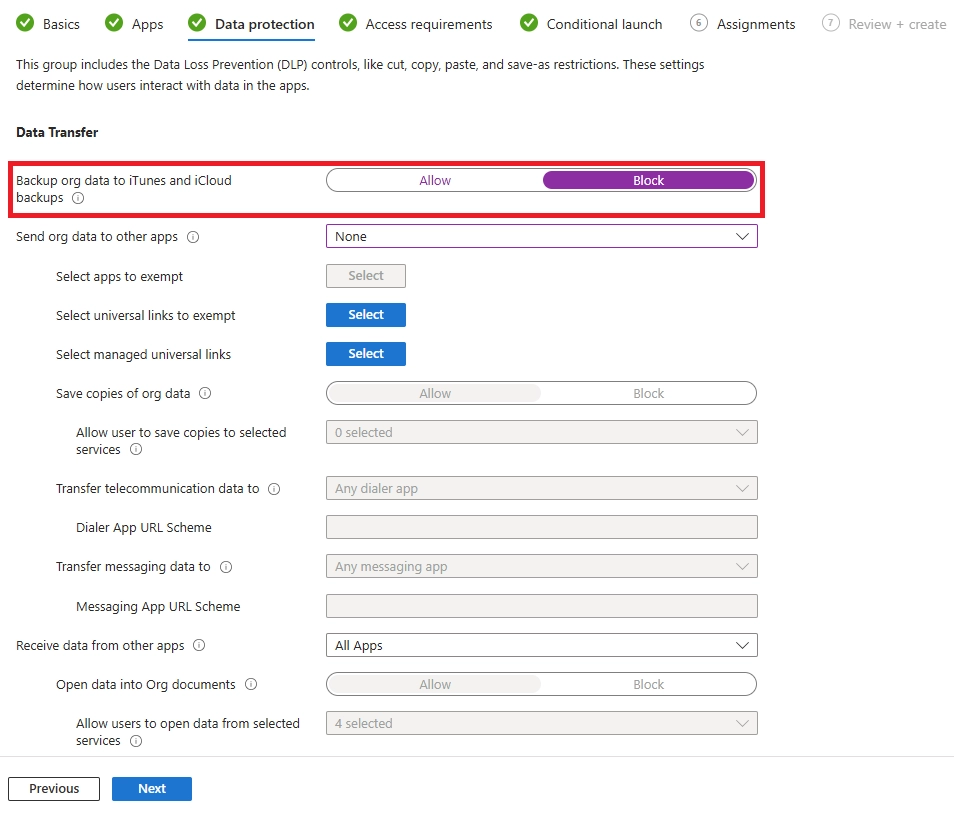Viewport: 954px width, 816px height.
Task: Click info icon next to Send org data
Action: point(193,237)
